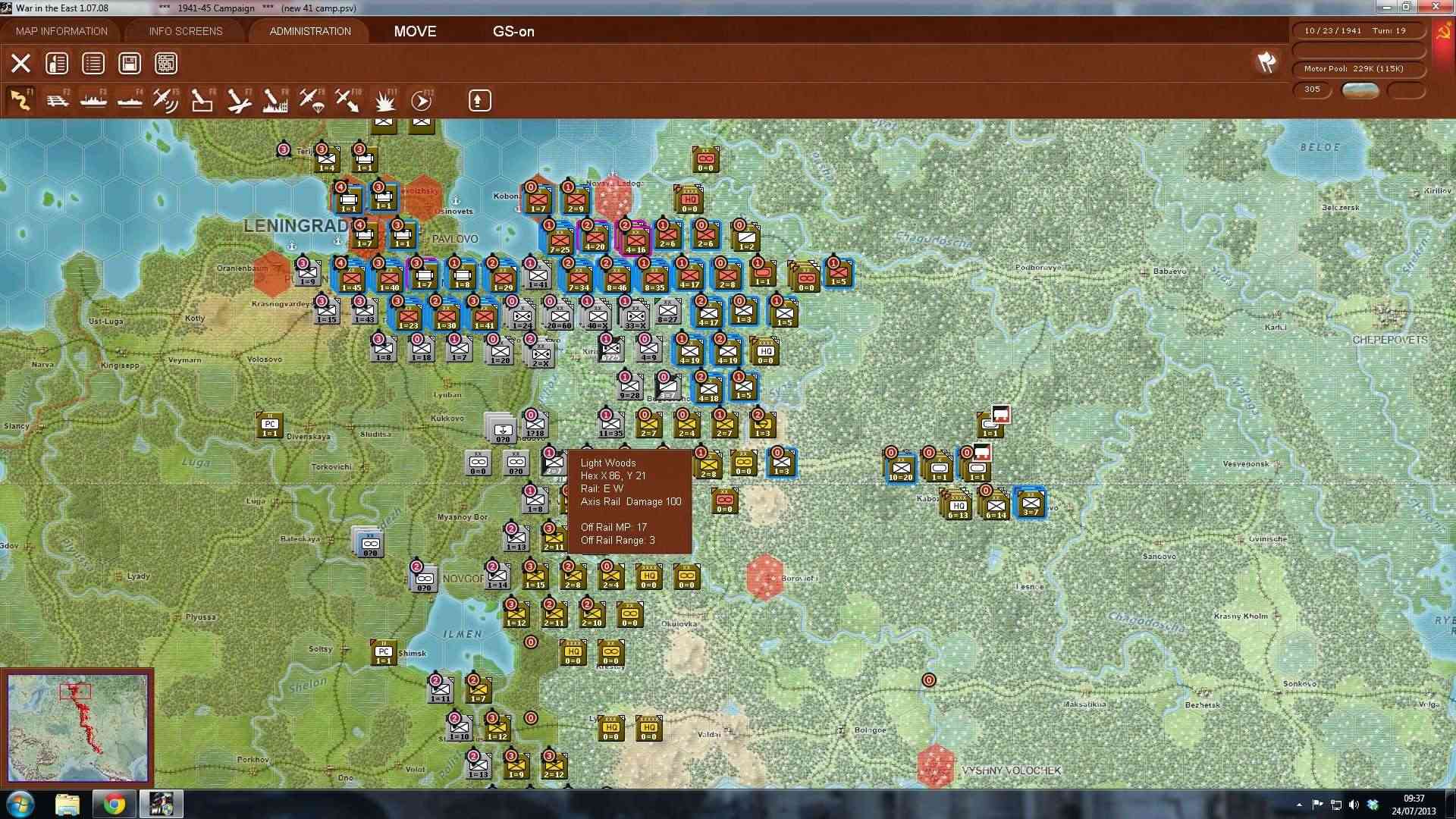Click the X exit icon in the Administration toolbar

pyautogui.click(x=20, y=63)
